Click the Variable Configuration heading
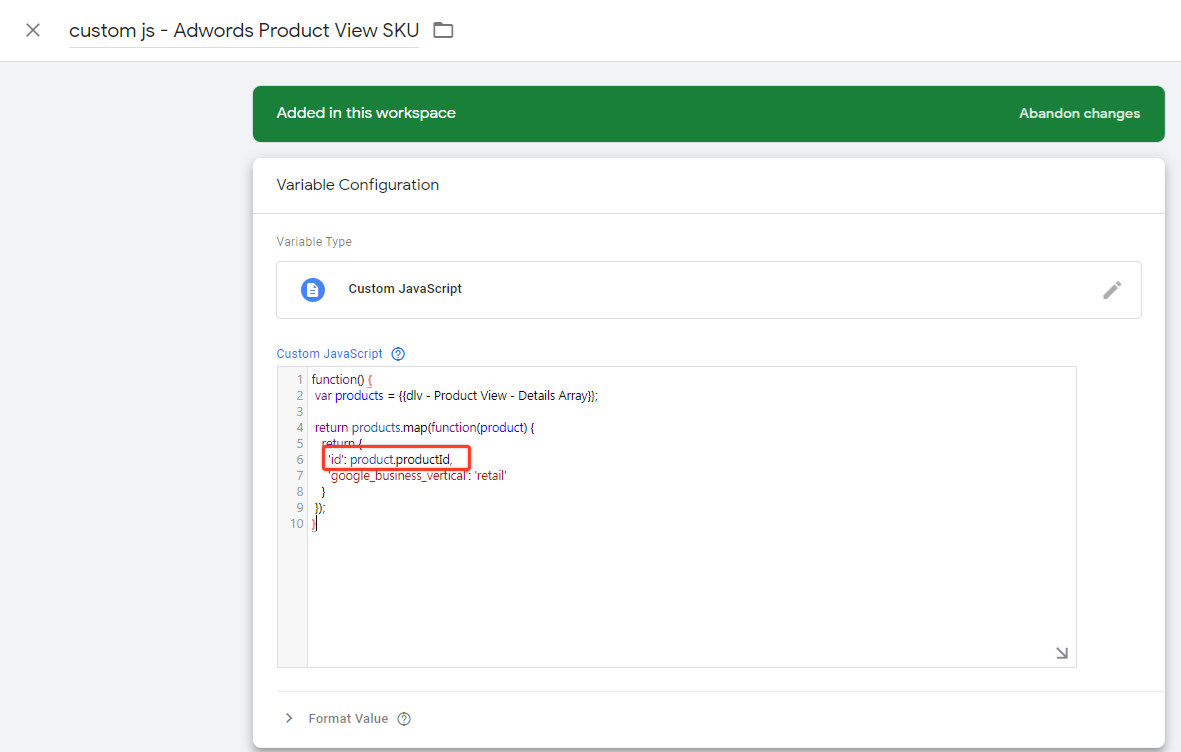This screenshot has width=1181, height=752. [x=358, y=185]
